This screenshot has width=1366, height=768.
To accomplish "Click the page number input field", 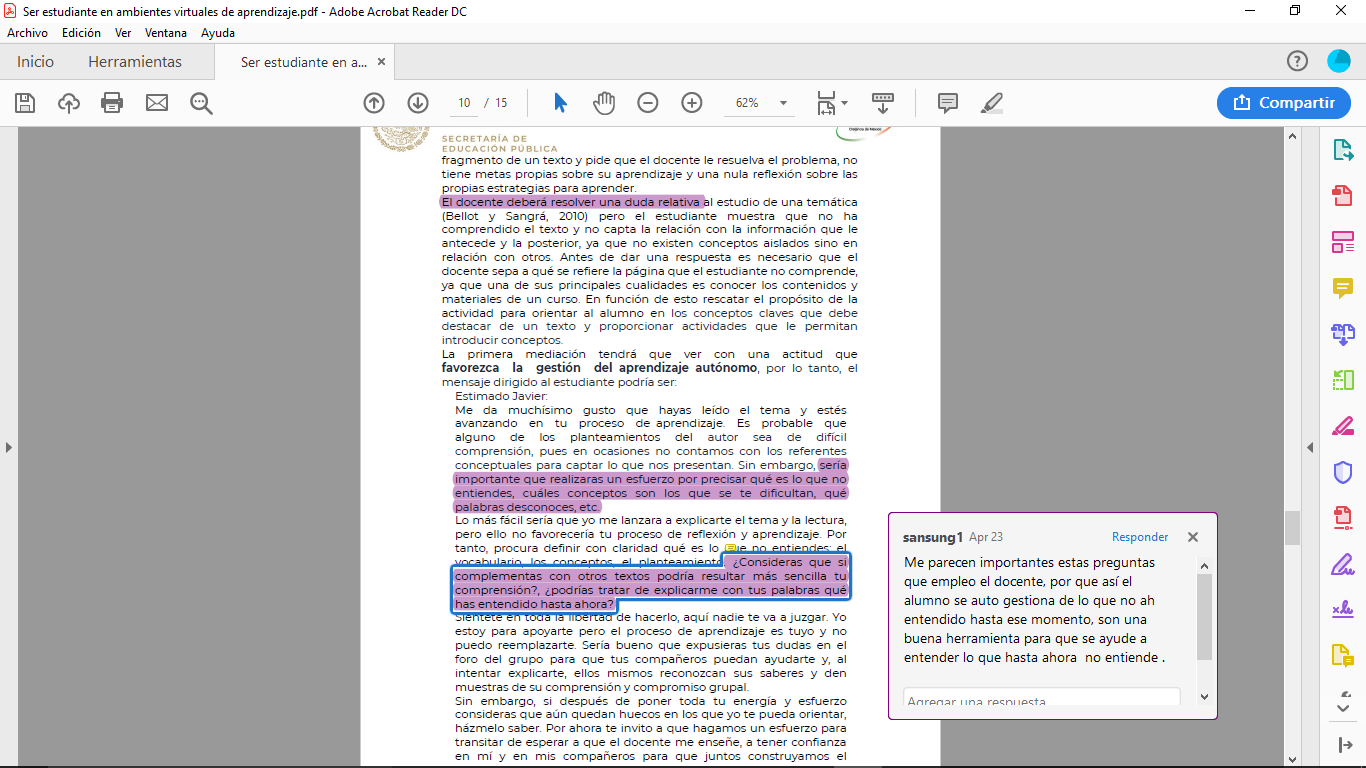I will [464, 103].
